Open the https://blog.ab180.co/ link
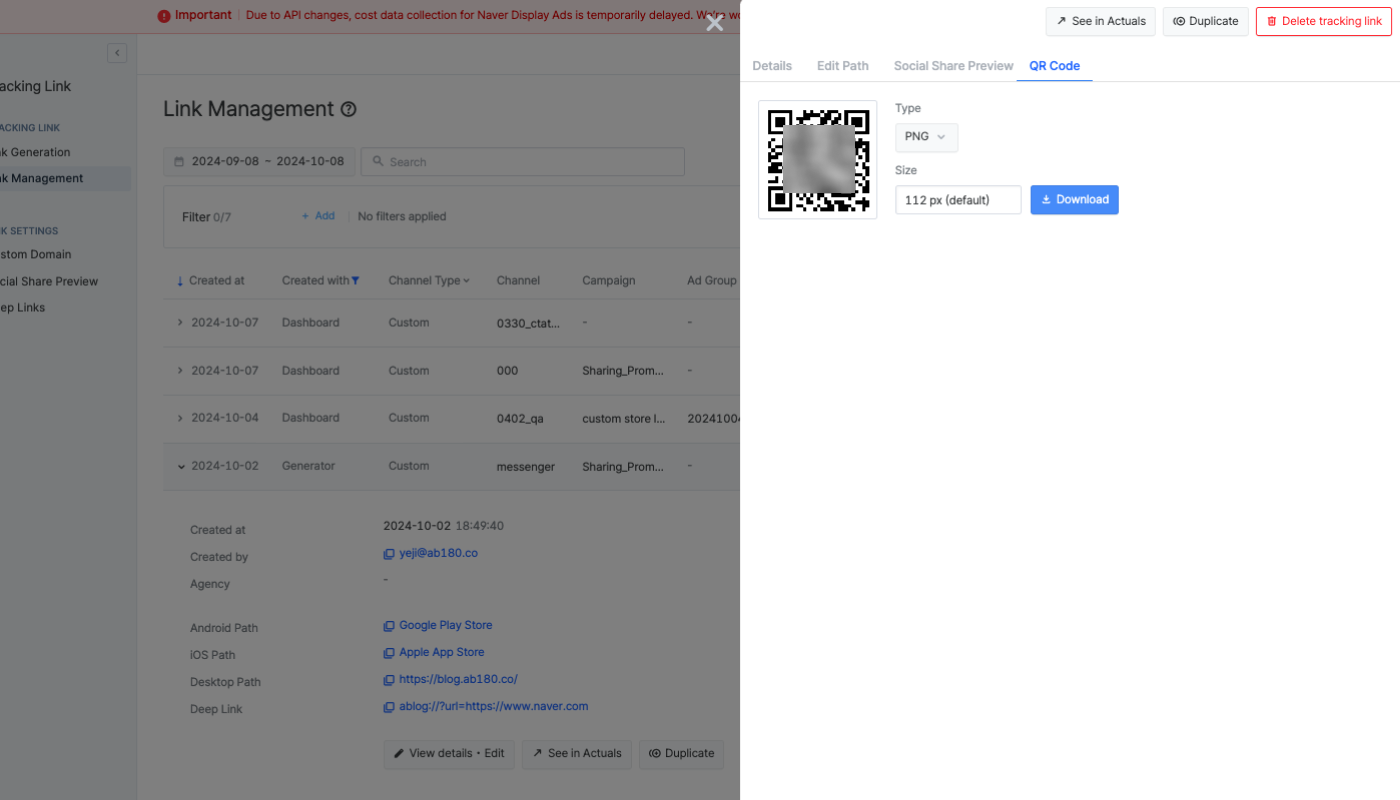The width and height of the screenshot is (1400, 800). pos(458,680)
